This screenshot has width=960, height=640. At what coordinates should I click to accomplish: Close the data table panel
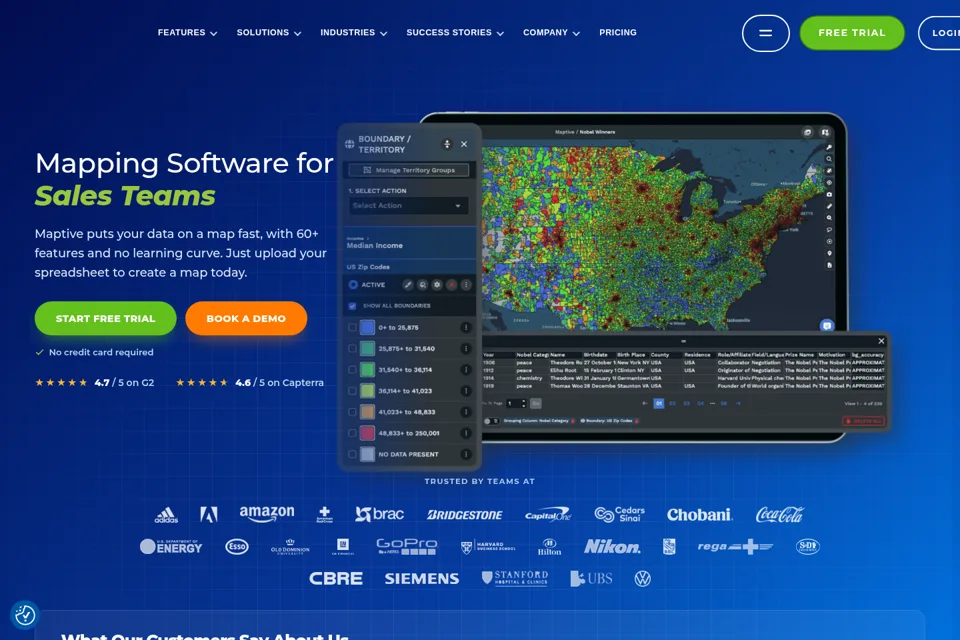point(881,341)
